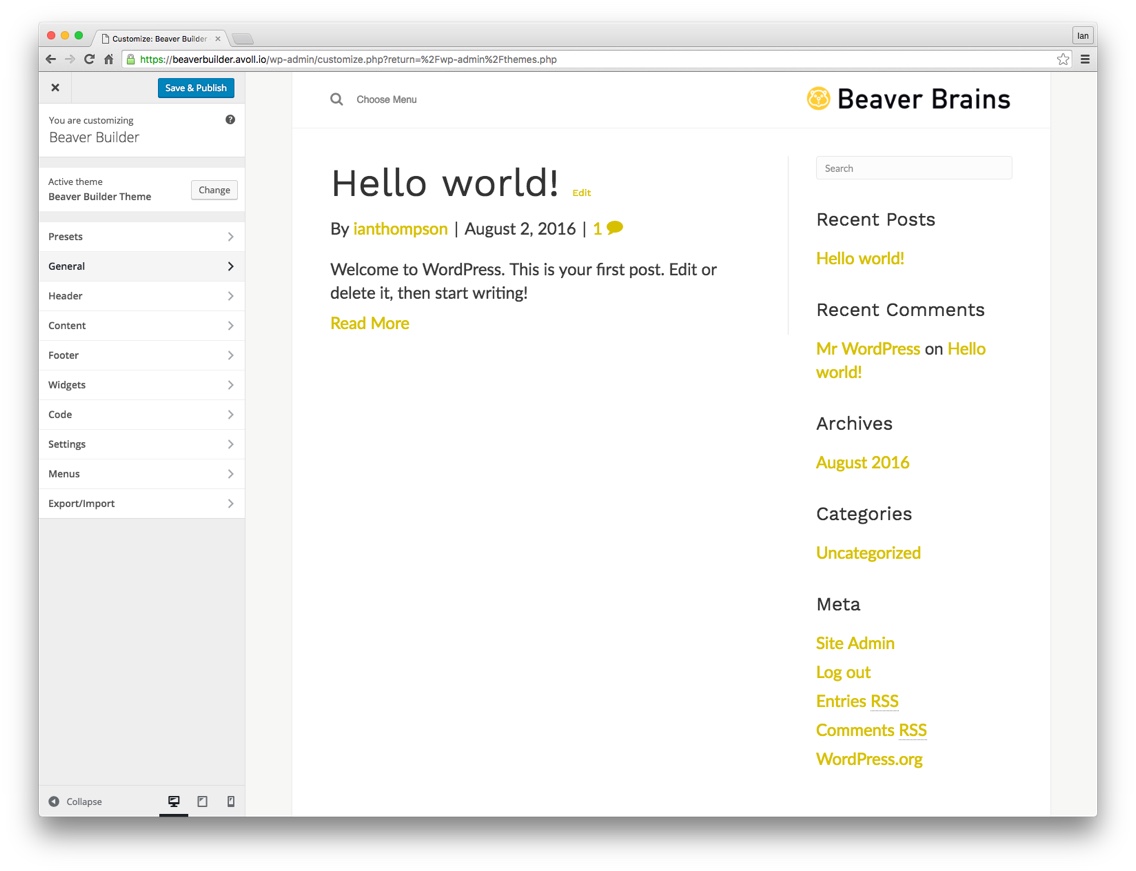Click the Edit link beside post title
This screenshot has width=1136, height=871.
(582, 193)
